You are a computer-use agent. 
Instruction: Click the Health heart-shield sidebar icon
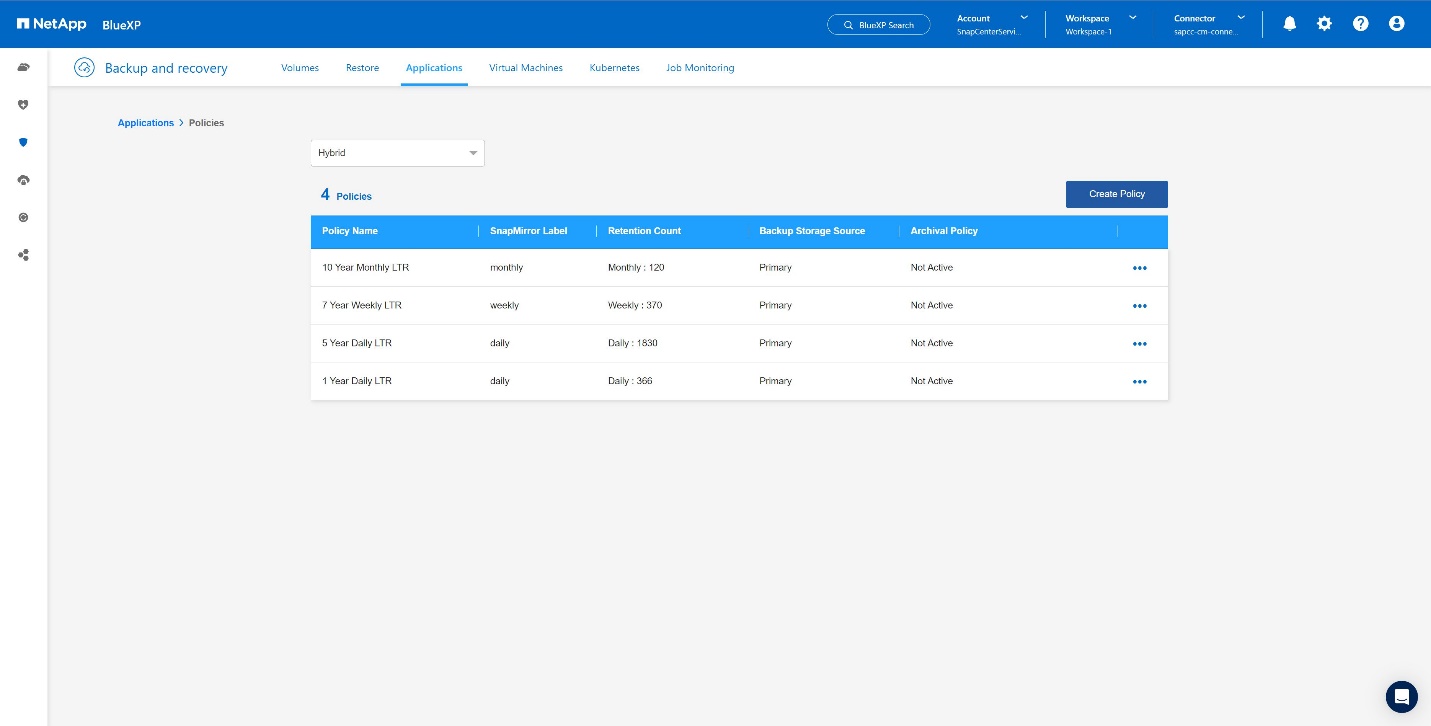(x=23, y=105)
